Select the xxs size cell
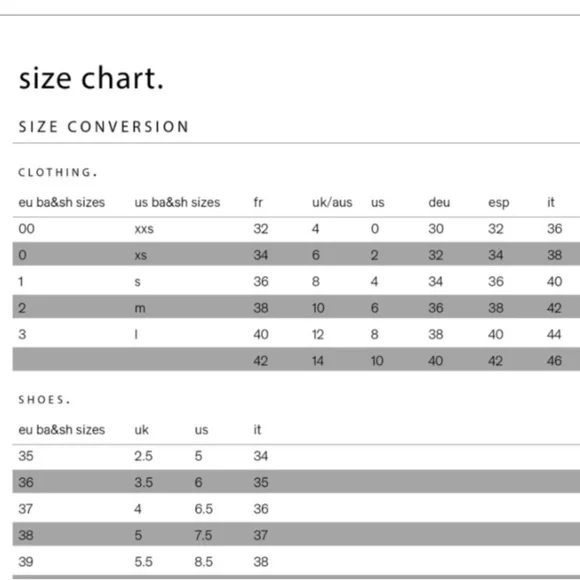The height and width of the screenshot is (580, 580). pos(144,229)
